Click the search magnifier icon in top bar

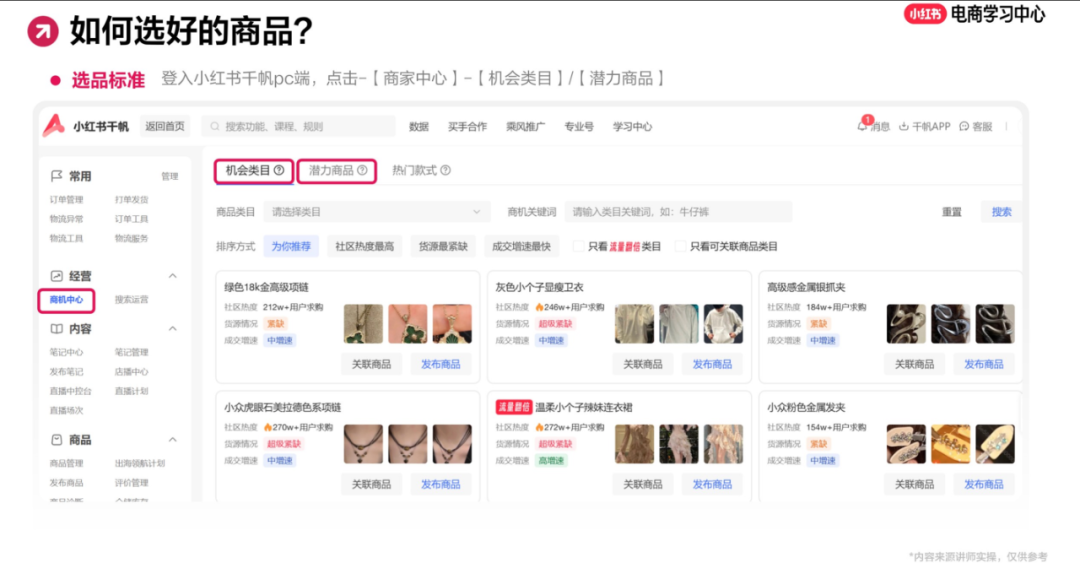215,127
